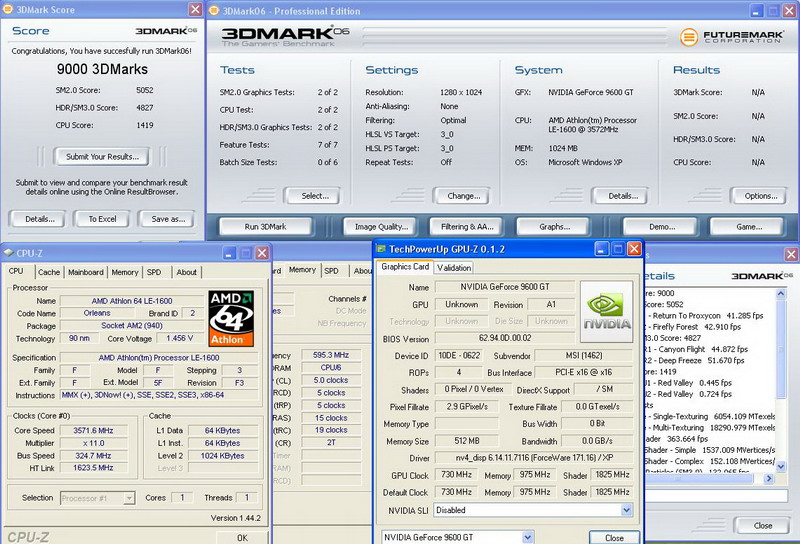Click the Specification AMD Athlon LE-1600 field

point(159,358)
